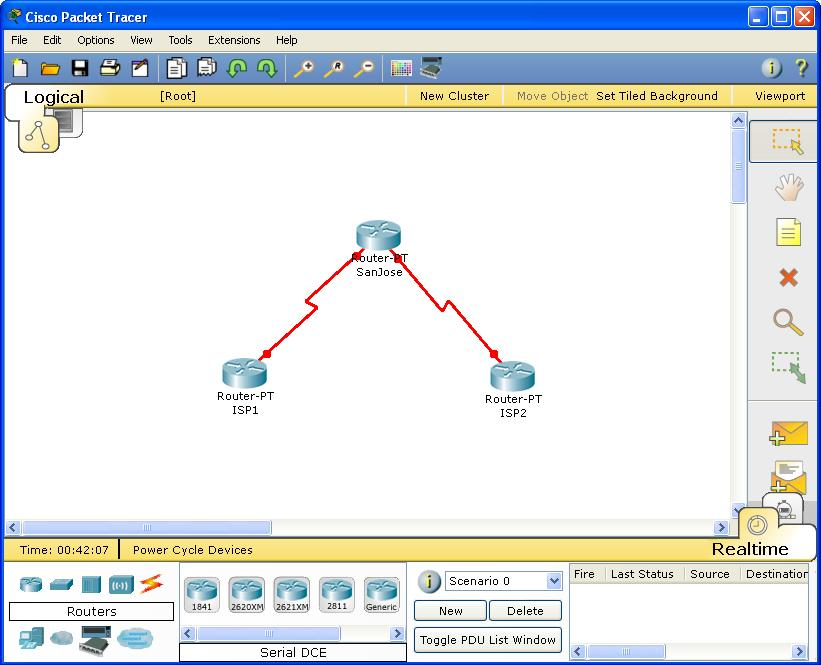Open the Options menu
This screenshot has width=821, height=665.
coord(96,40)
